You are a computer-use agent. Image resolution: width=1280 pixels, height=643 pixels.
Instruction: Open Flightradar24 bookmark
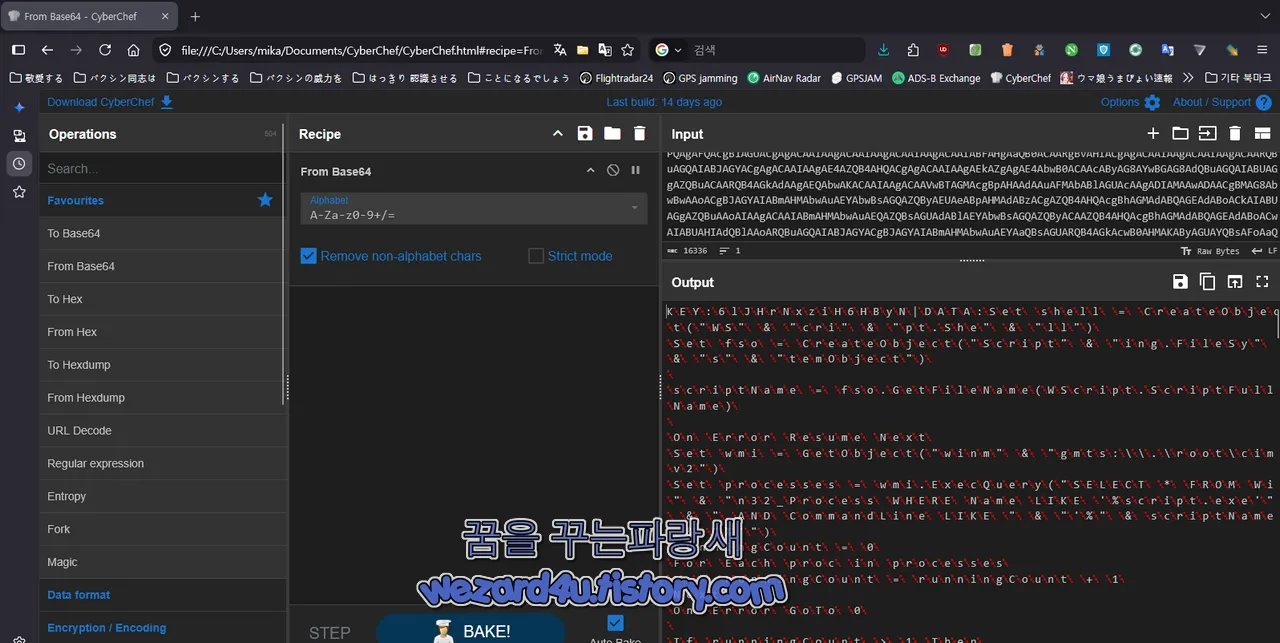click(617, 77)
